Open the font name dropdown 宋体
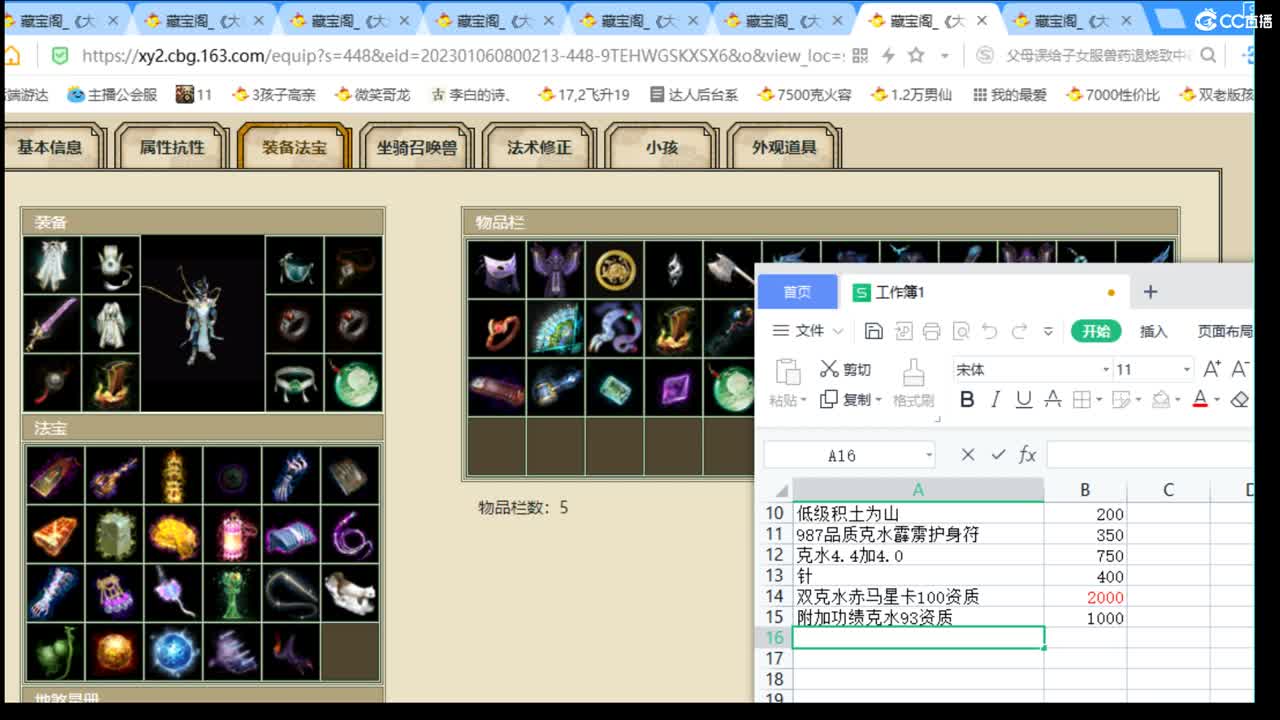The width and height of the screenshot is (1280, 720). 1106,369
